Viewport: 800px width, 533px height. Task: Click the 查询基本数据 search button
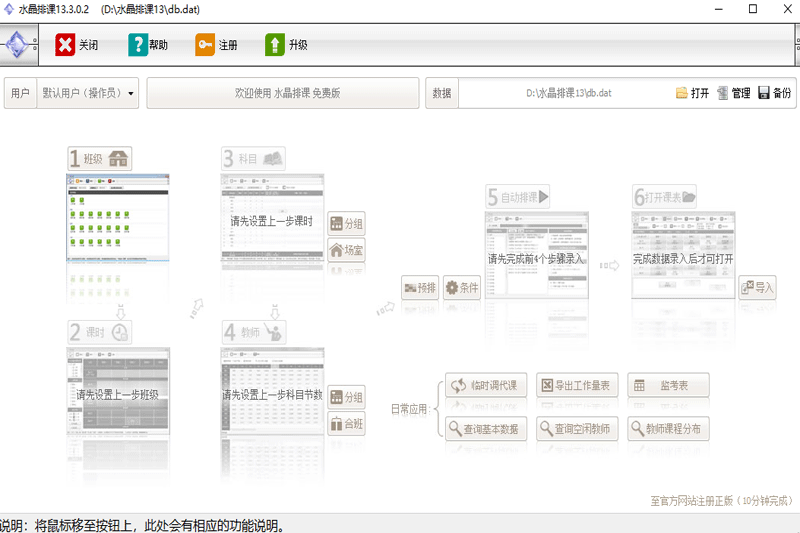(484, 428)
